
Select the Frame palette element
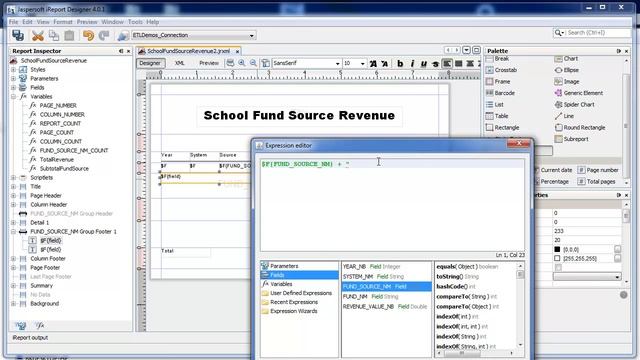498,82
